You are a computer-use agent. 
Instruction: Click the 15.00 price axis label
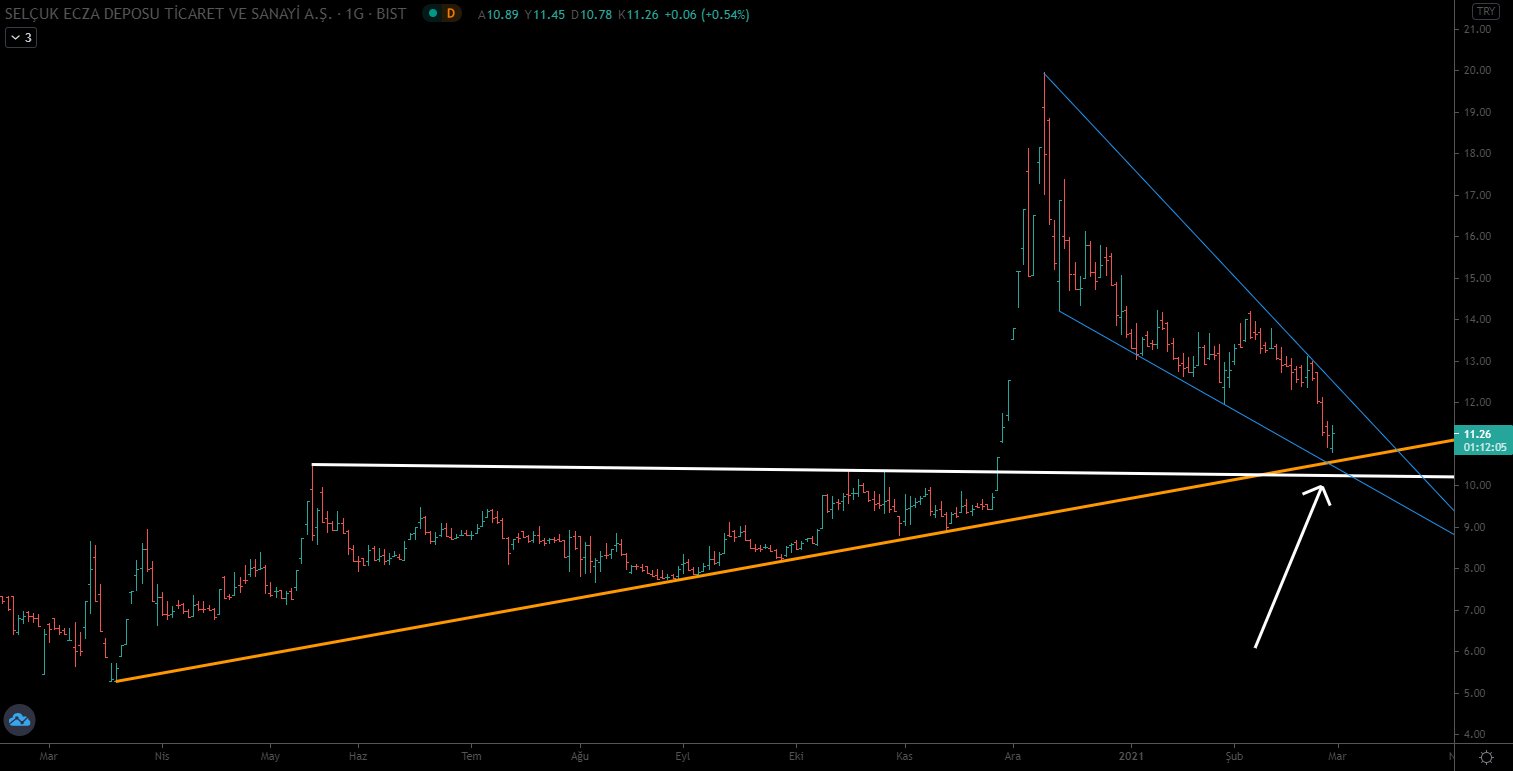pyautogui.click(x=1477, y=278)
